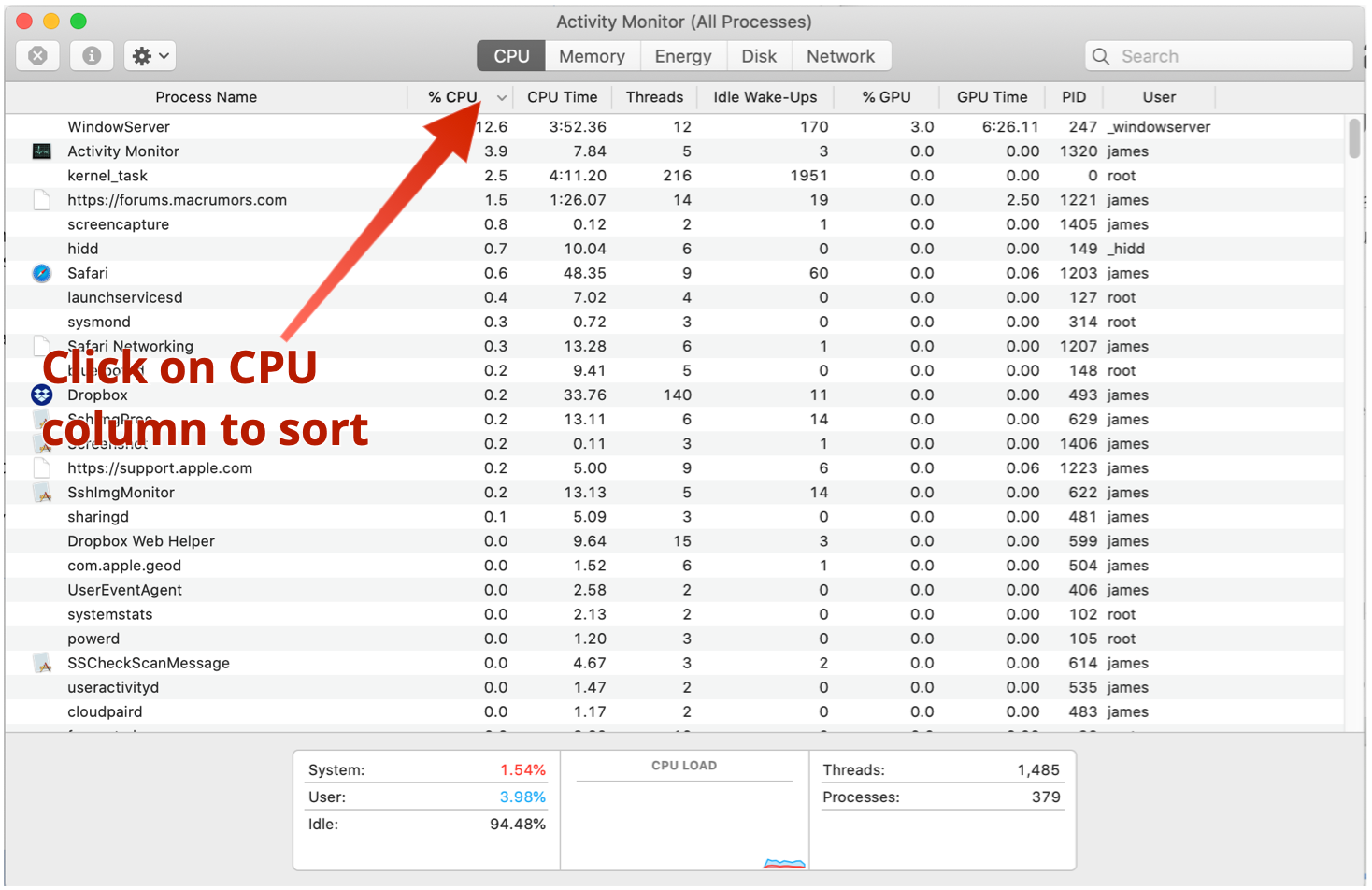Switch to the Network tab
1372x890 pixels.
pyautogui.click(x=840, y=56)
